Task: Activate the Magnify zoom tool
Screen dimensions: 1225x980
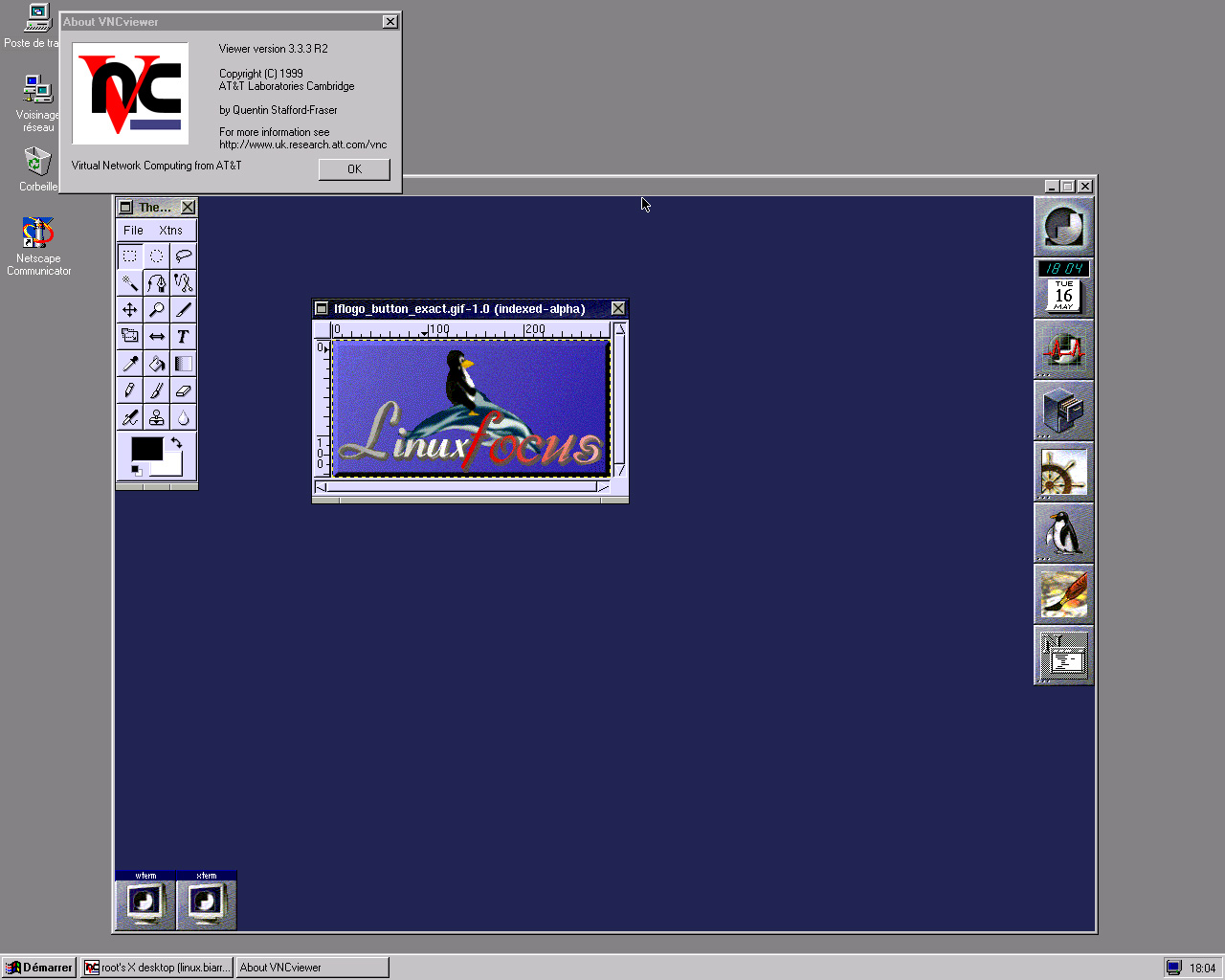Action: (x=156, y=310)
